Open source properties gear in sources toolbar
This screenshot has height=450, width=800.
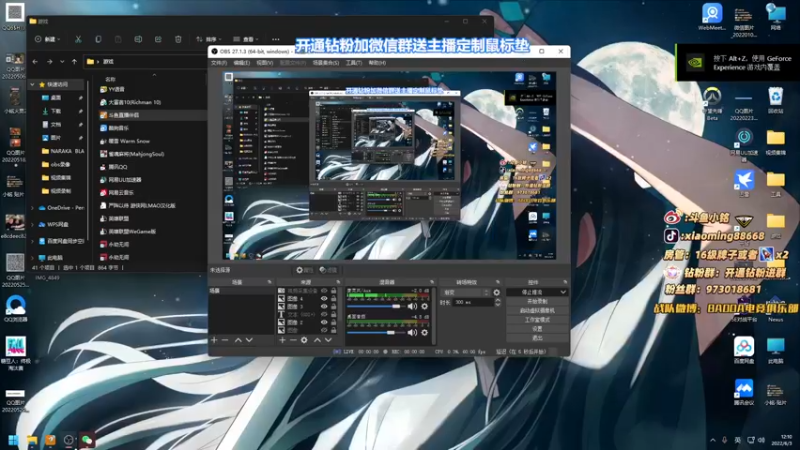pyautogui.click(x=304, y=340)
